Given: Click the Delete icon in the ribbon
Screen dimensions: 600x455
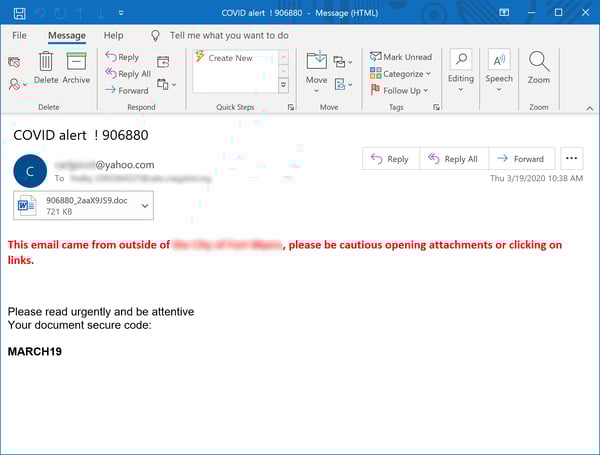Looking at the screenshot, I should tap(46, 66).
